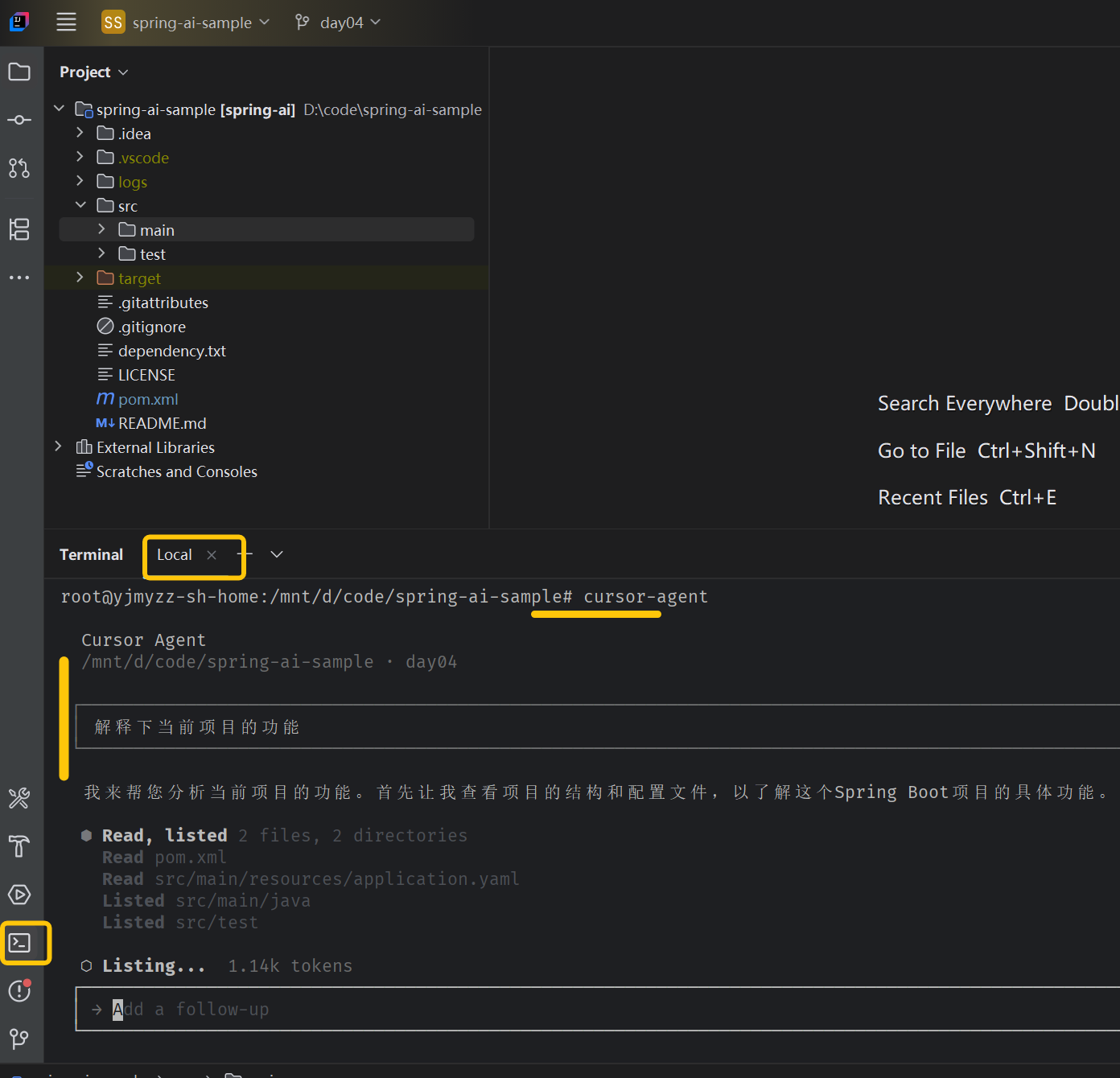The height and width of the screenshot is (1078, 1120).
Task: Select the target folder row
Action: [266, 278]
